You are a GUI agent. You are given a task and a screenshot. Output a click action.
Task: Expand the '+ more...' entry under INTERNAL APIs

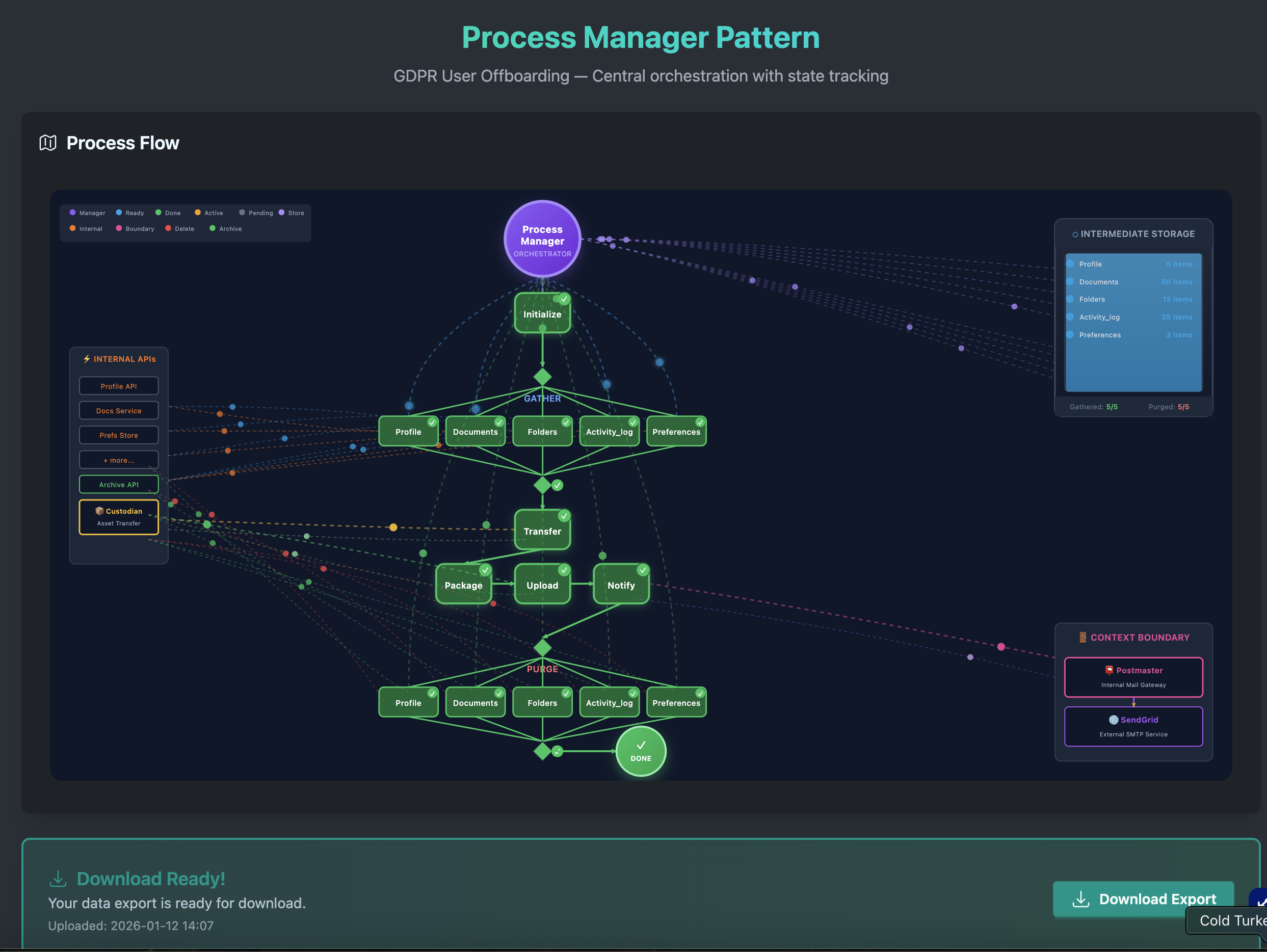[119, 459]
